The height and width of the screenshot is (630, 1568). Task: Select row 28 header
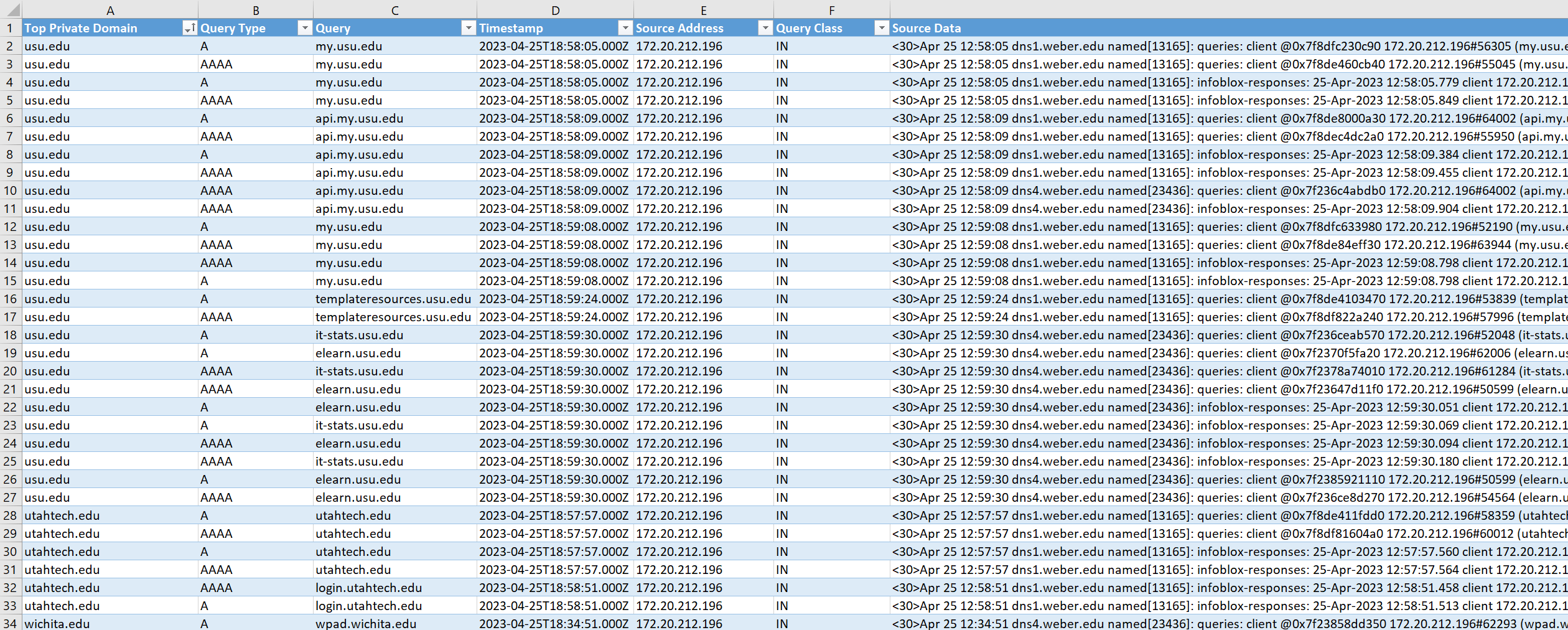[11, 515]
